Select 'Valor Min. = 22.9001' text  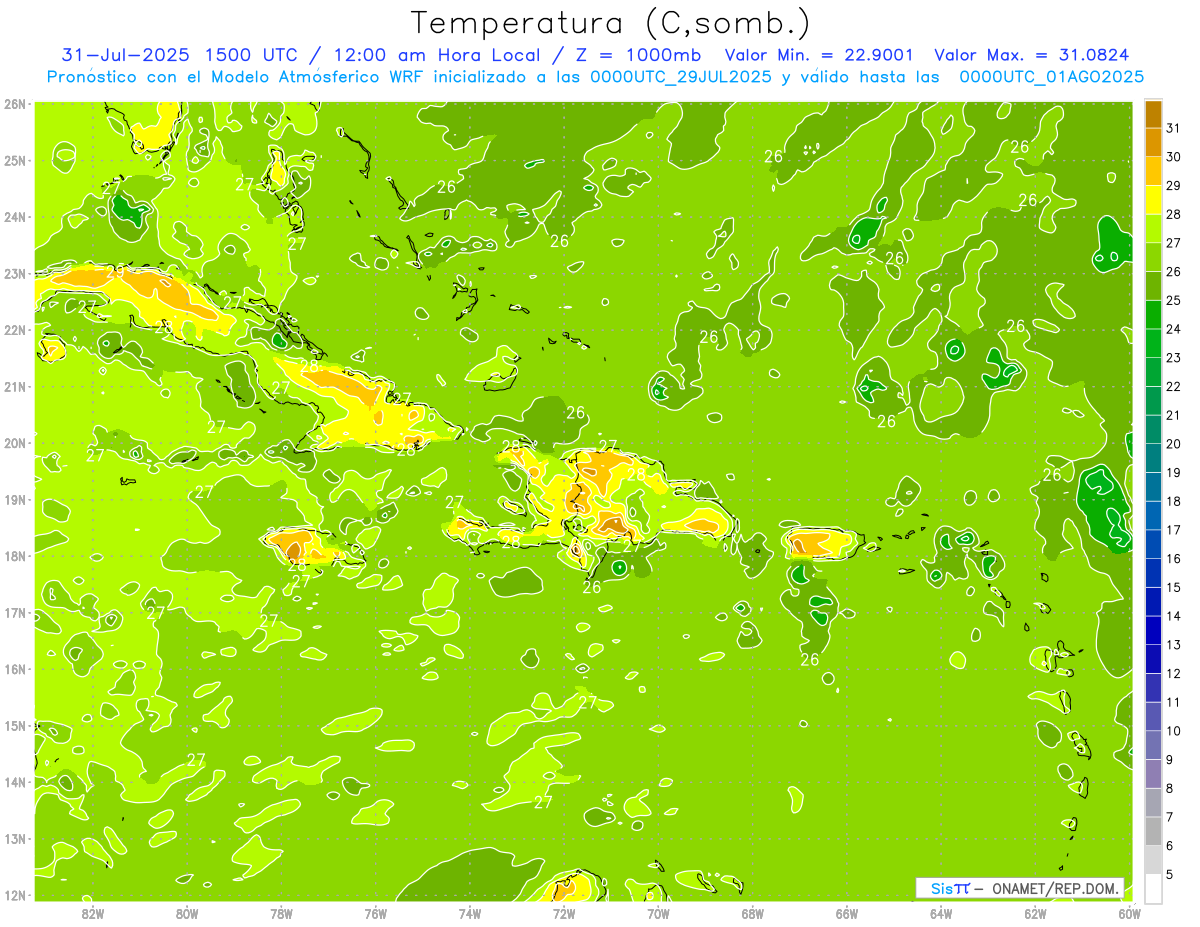819,54
